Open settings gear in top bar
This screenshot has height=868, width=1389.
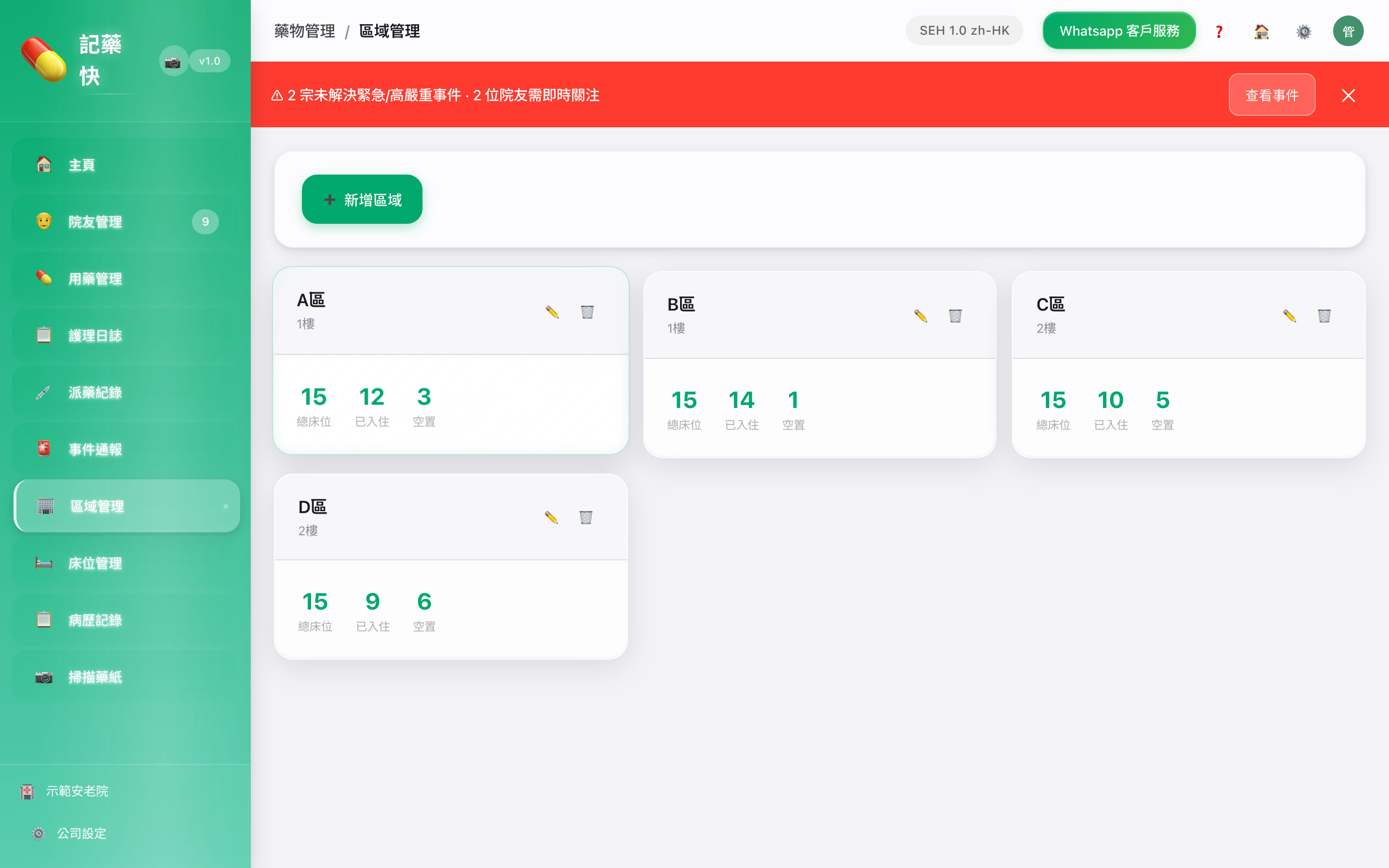pos(1304,31)
